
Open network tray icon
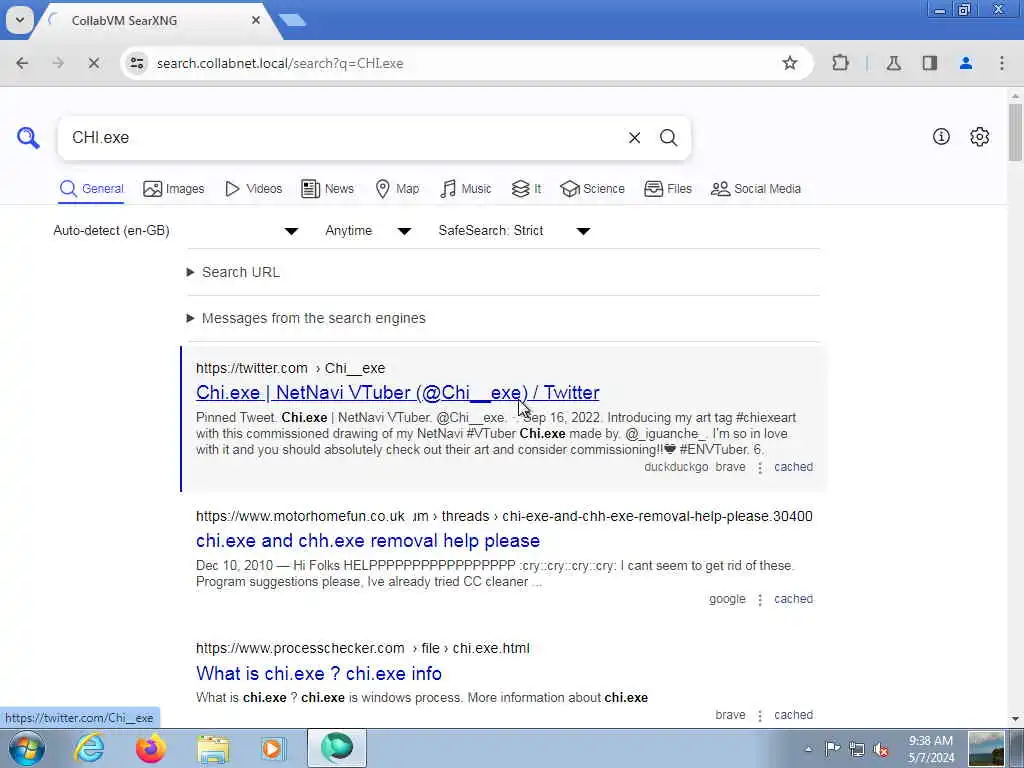point(857,749)
